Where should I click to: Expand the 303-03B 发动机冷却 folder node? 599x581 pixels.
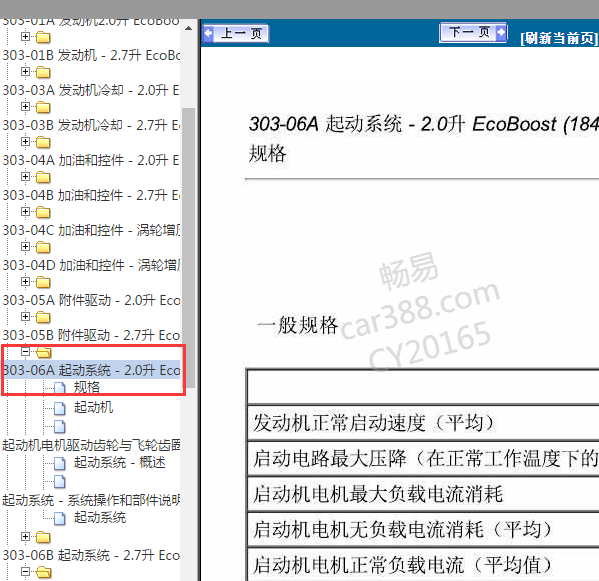click(x=25, y=142)
